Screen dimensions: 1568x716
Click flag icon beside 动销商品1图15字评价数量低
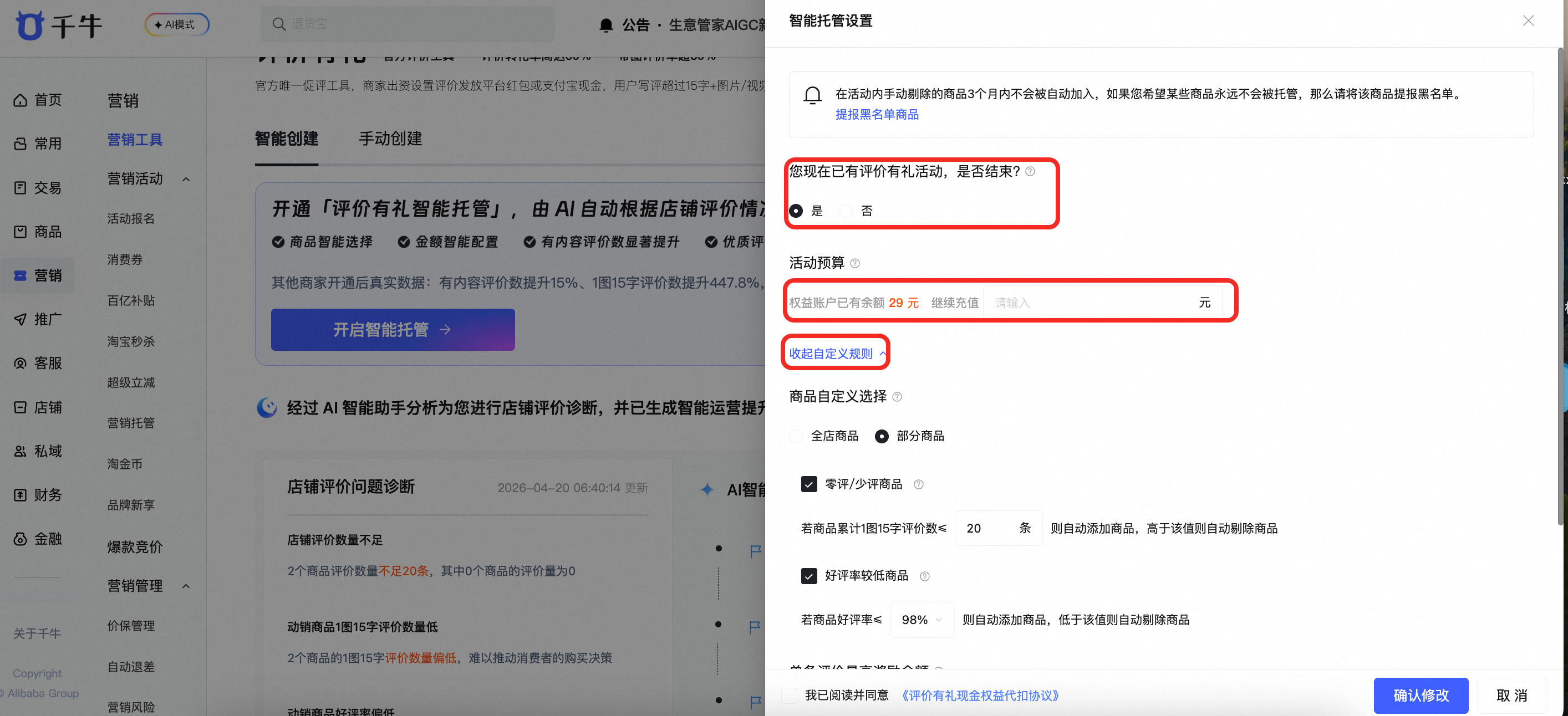coord(755,627)
